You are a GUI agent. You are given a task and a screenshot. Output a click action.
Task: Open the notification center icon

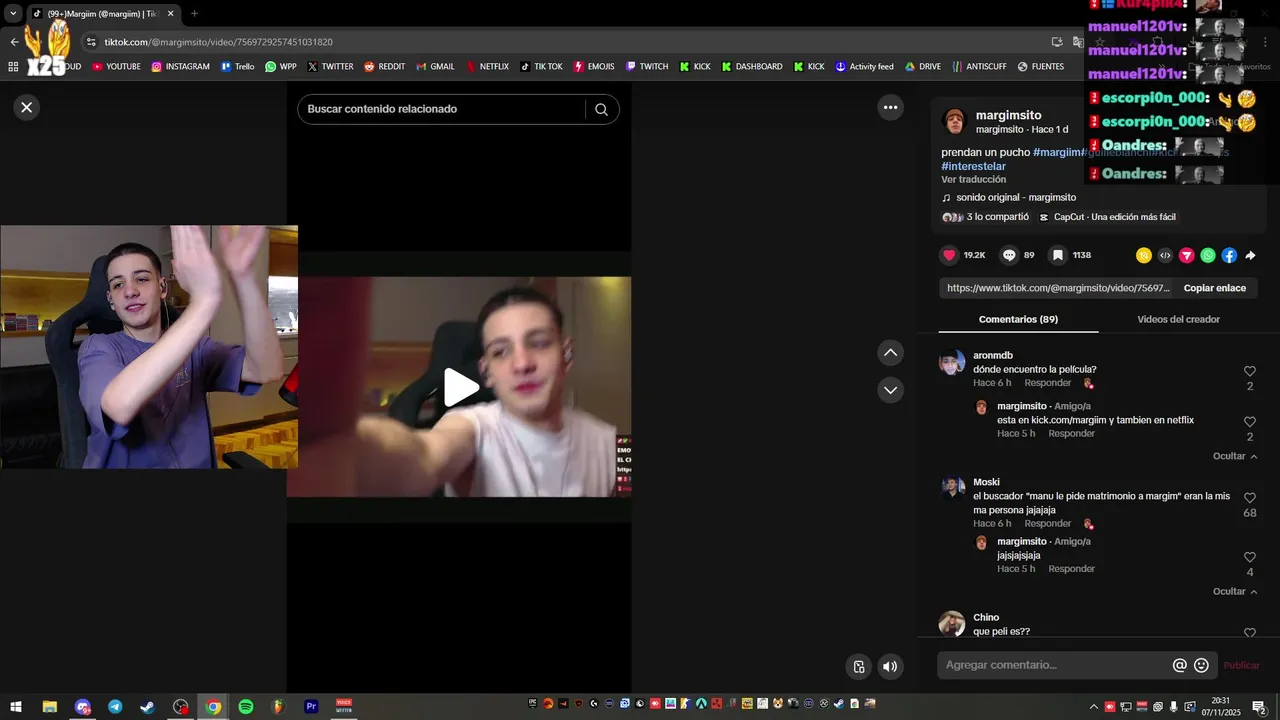(x=1259, y=707)
